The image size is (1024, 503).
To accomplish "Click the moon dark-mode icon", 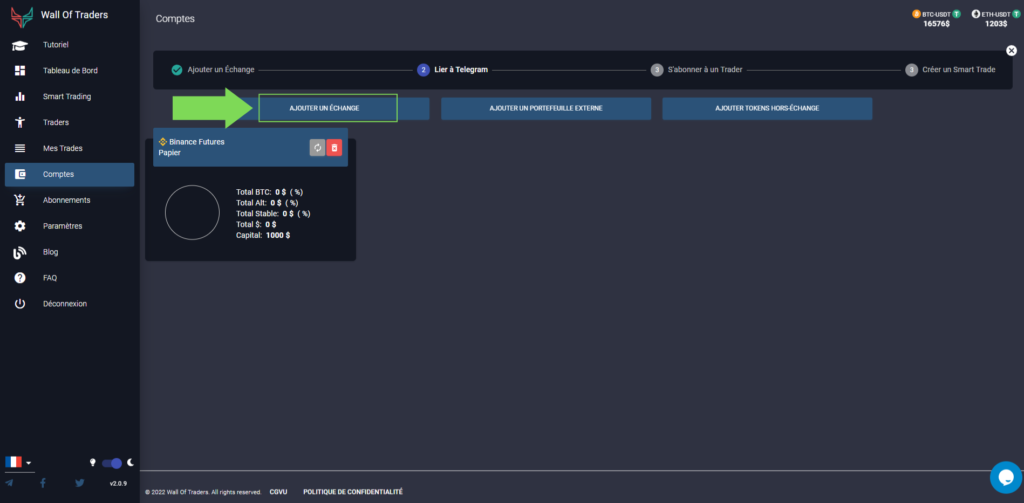I will pyautogui.click(x=131, y=462).
